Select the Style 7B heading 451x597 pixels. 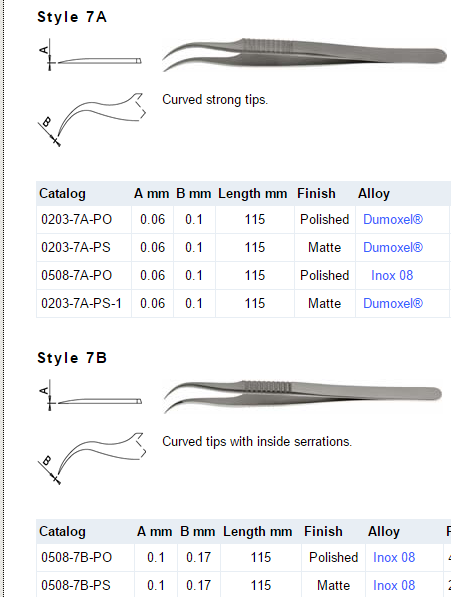point(72,358)
